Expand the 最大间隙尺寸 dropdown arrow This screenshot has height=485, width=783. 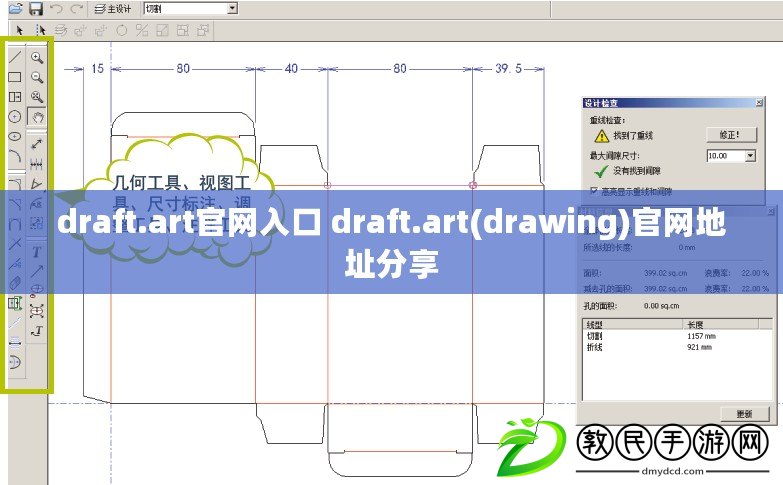[x=750, y=156]
